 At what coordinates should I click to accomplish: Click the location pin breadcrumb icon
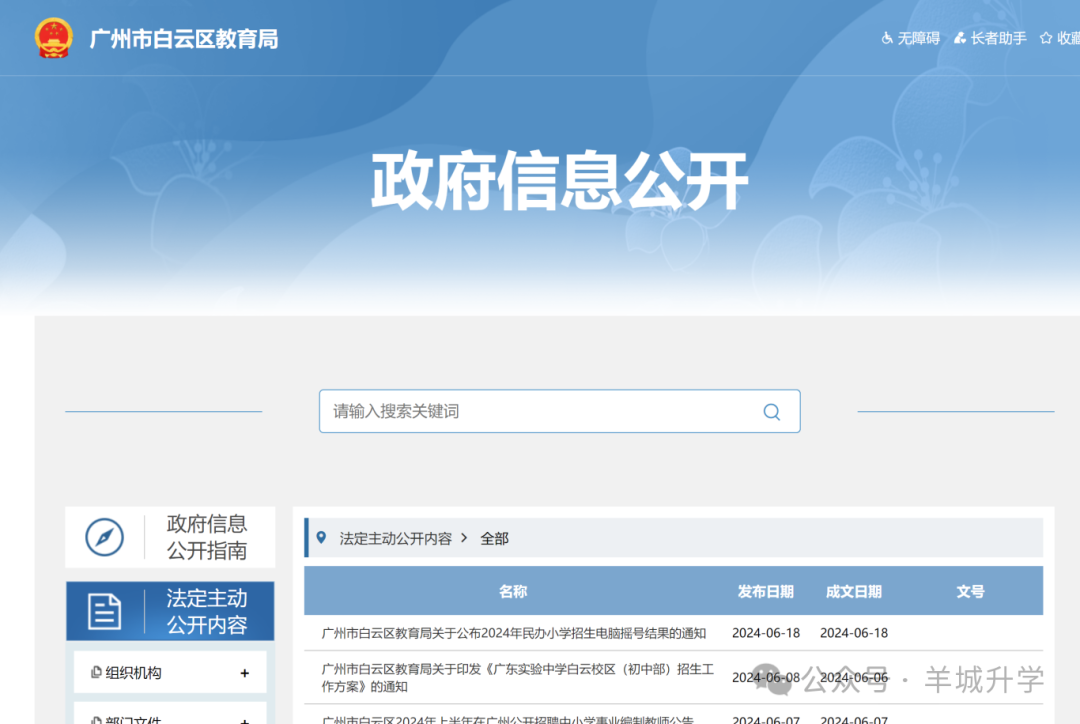click(321, 537)
